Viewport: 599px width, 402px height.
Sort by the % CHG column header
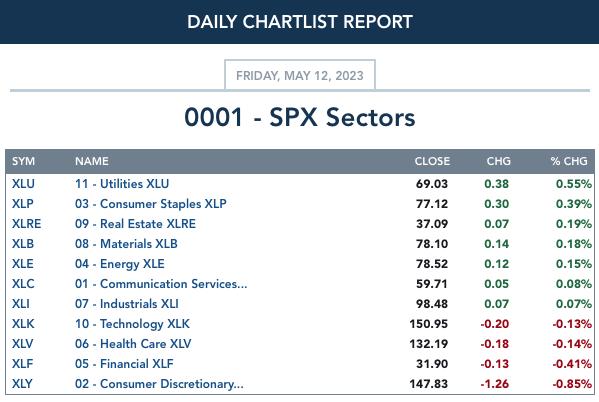tap(569, 161)
